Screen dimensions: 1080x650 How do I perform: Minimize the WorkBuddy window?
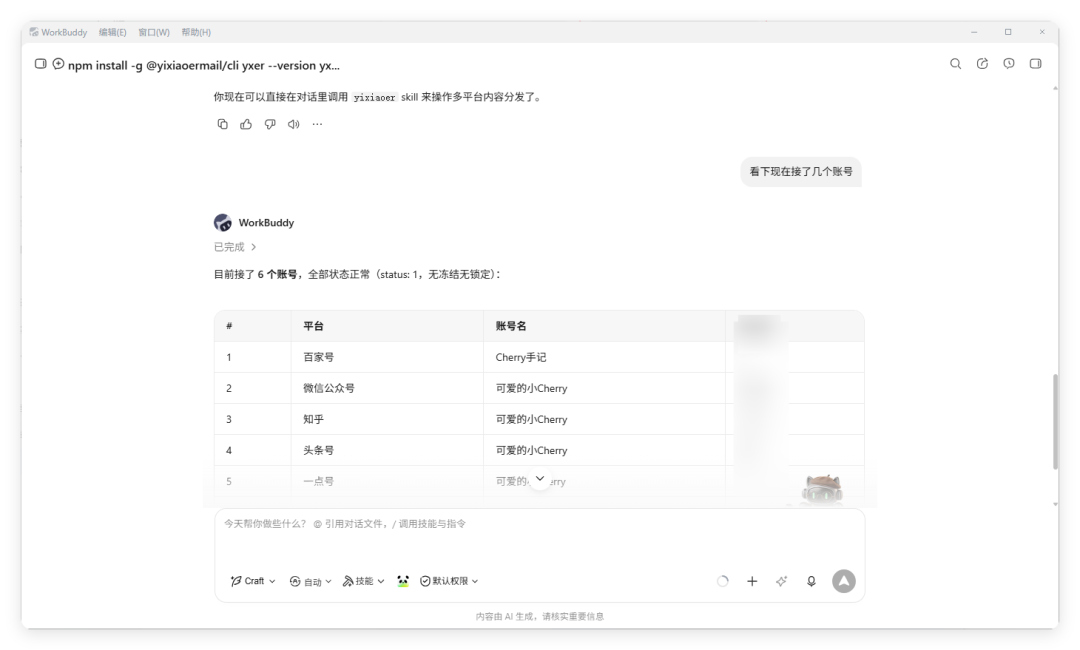pyautogui.click(x=974, y=32)
